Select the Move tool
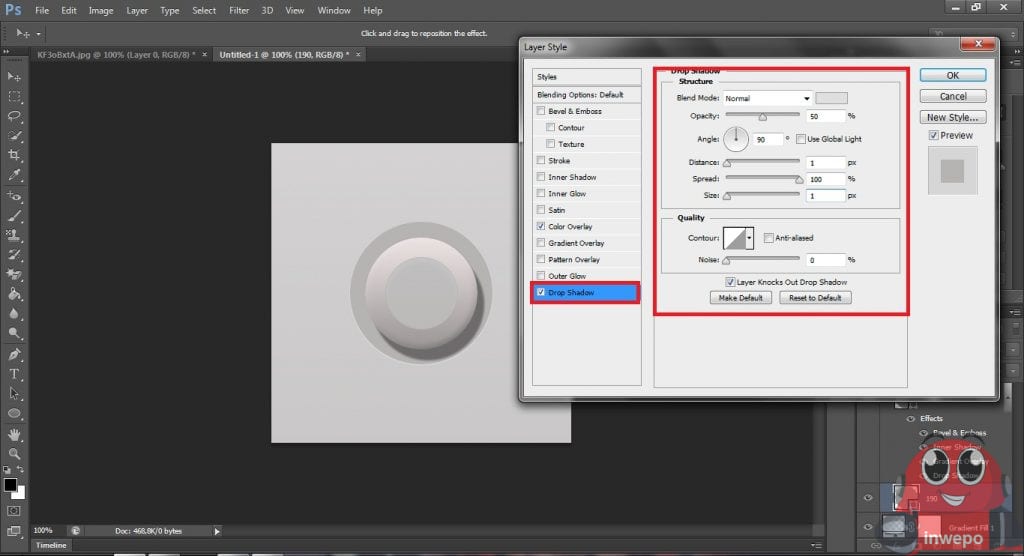Image resolution: width=1024 pixels, height=556 pixels. pos(14,77)
